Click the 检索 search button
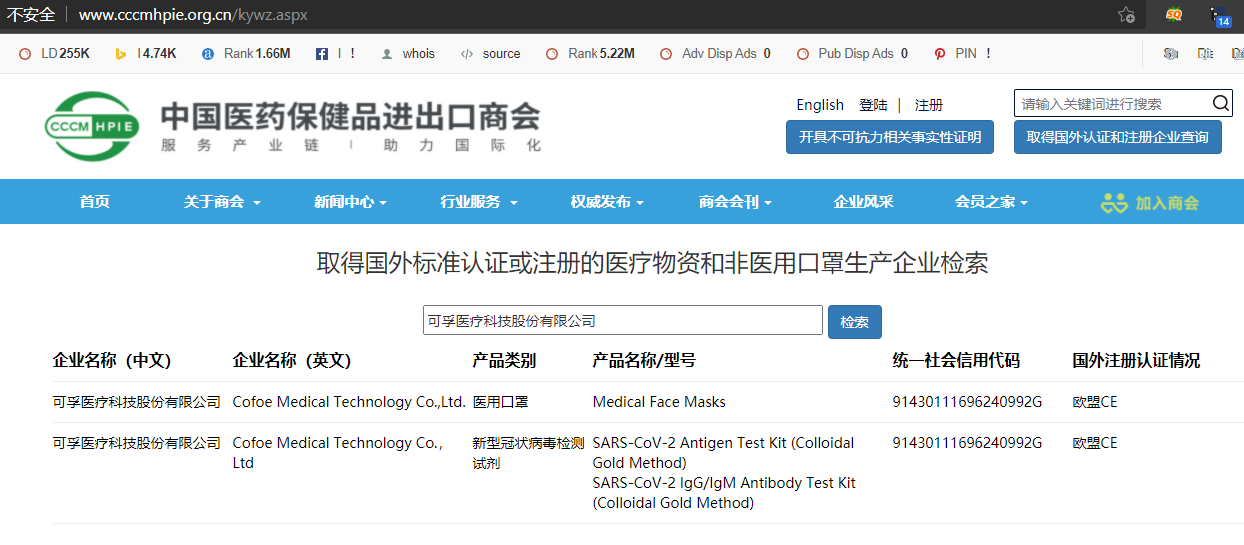Image resolution: width=1244 pixels, height=545 pixels. [x=855, y=322]
